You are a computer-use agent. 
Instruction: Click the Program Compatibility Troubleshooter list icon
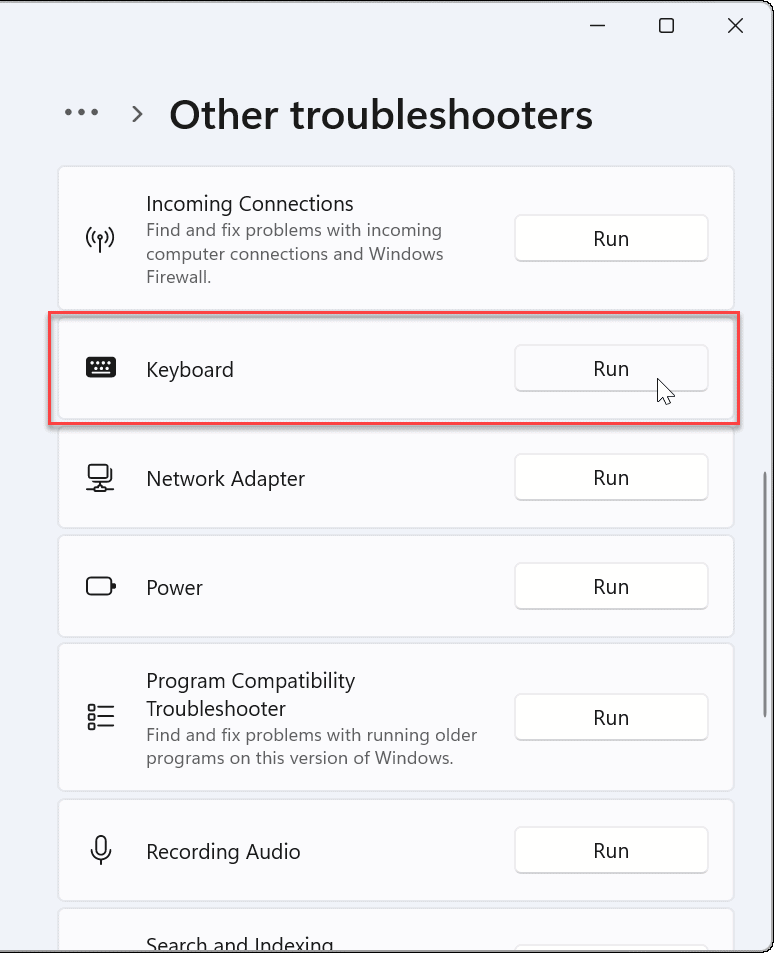click(x=100, y=717)
